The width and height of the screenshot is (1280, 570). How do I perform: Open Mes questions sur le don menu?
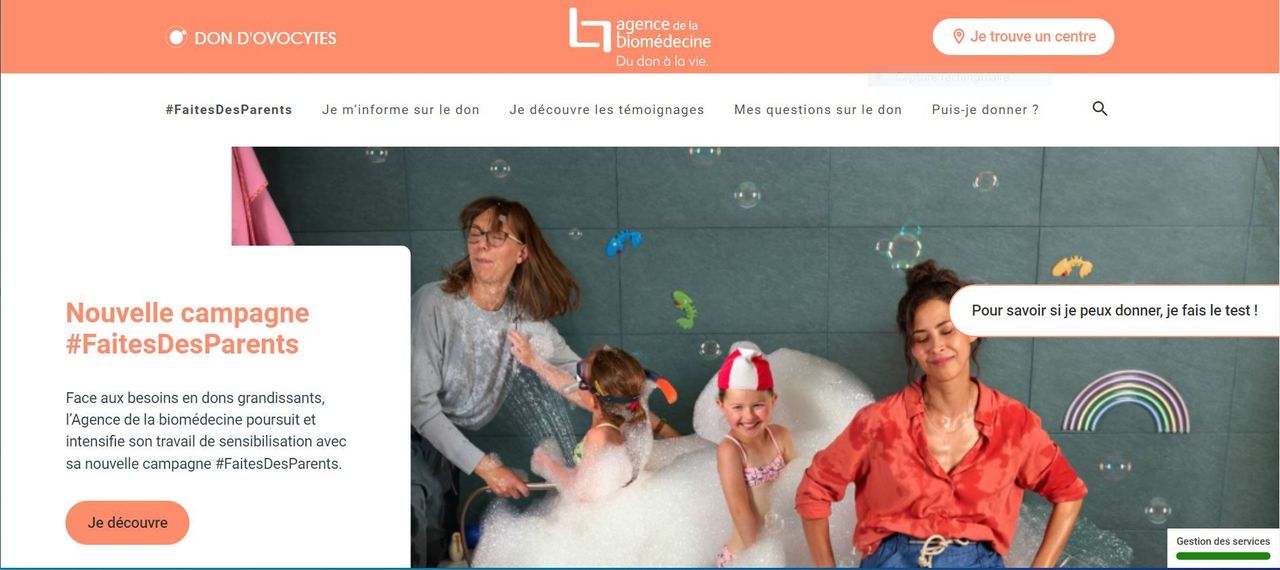coord(818,110)
